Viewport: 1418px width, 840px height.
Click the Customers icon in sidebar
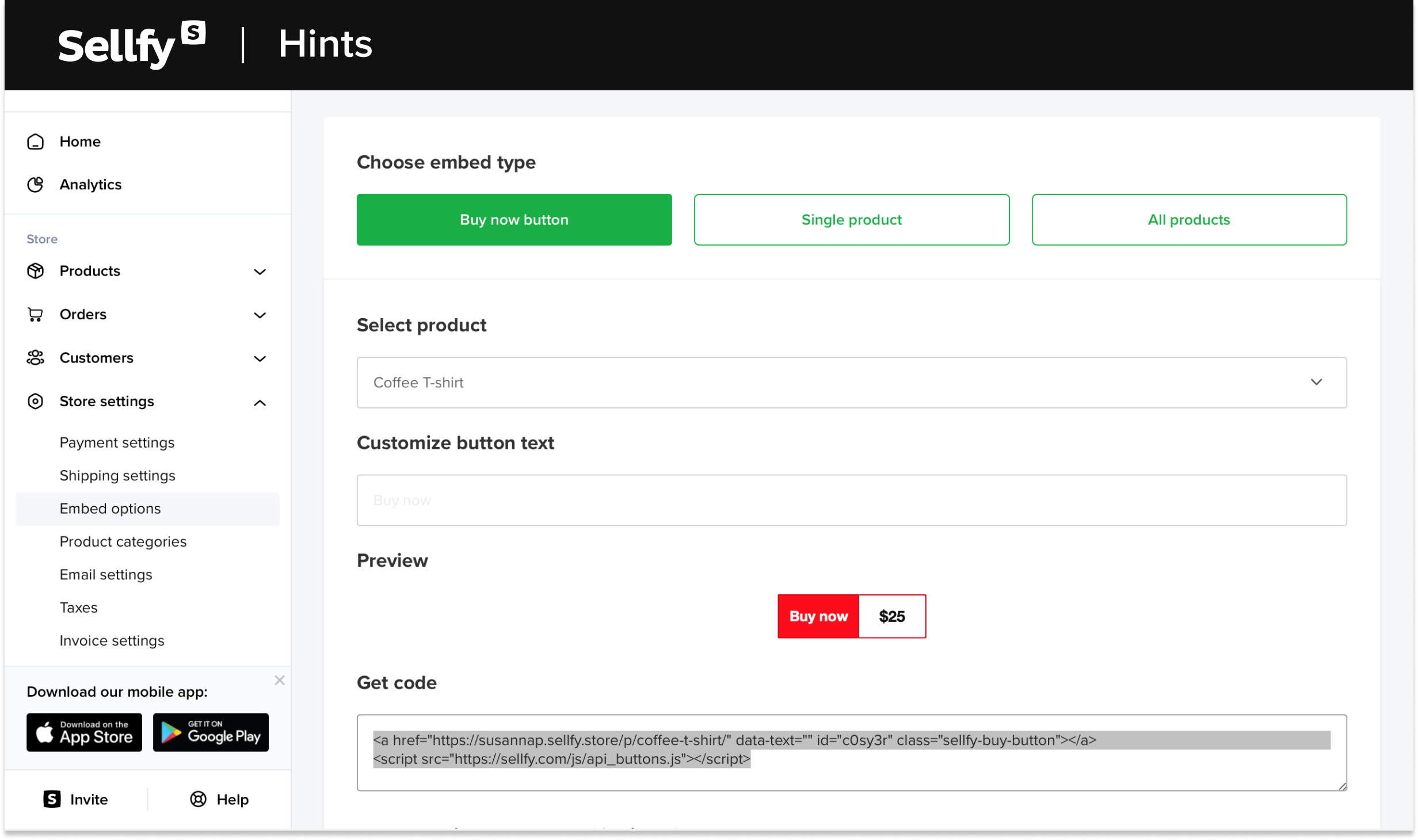coord(36,357)
